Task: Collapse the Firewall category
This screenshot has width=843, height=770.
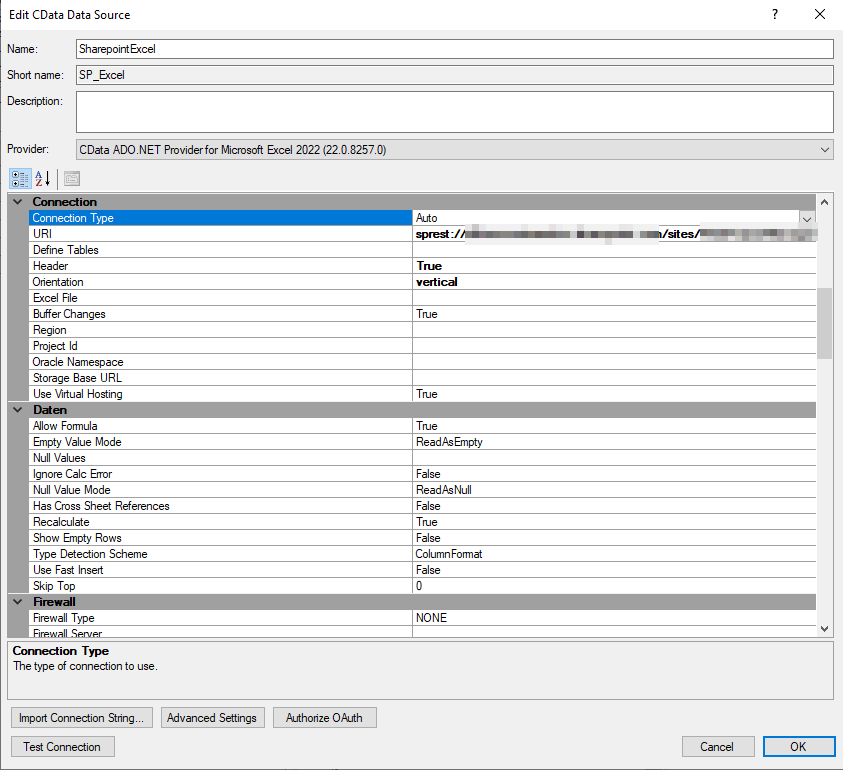Action: (18, 602)
